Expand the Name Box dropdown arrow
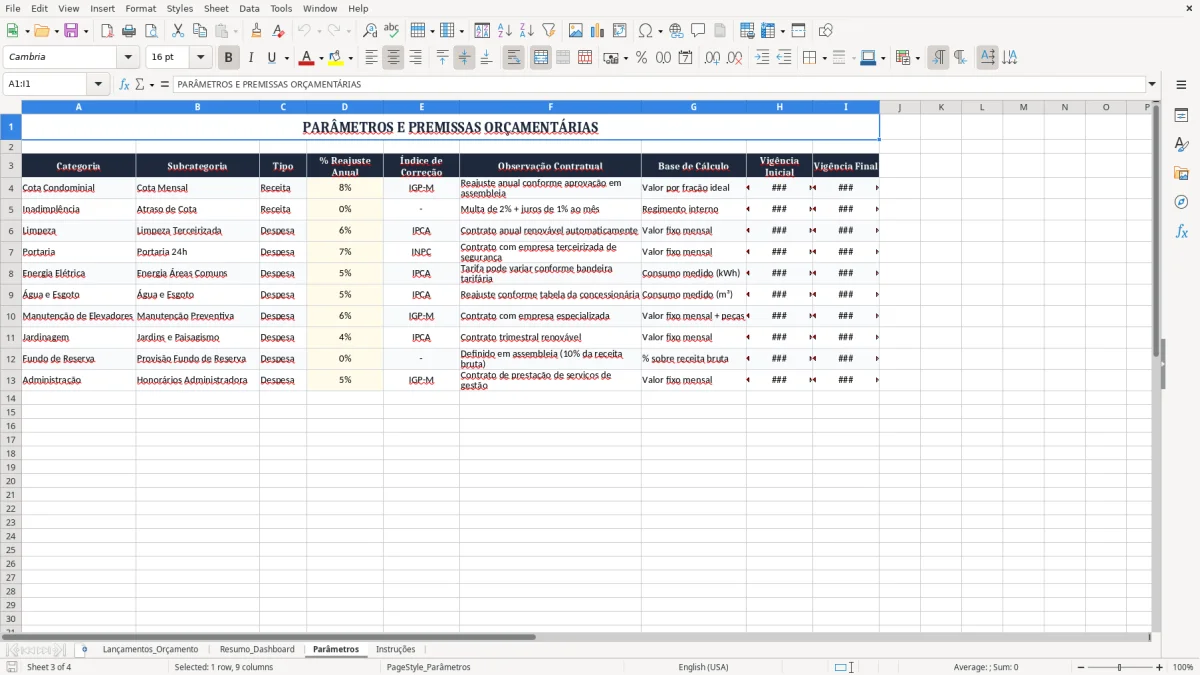 [x=98, y=84]
